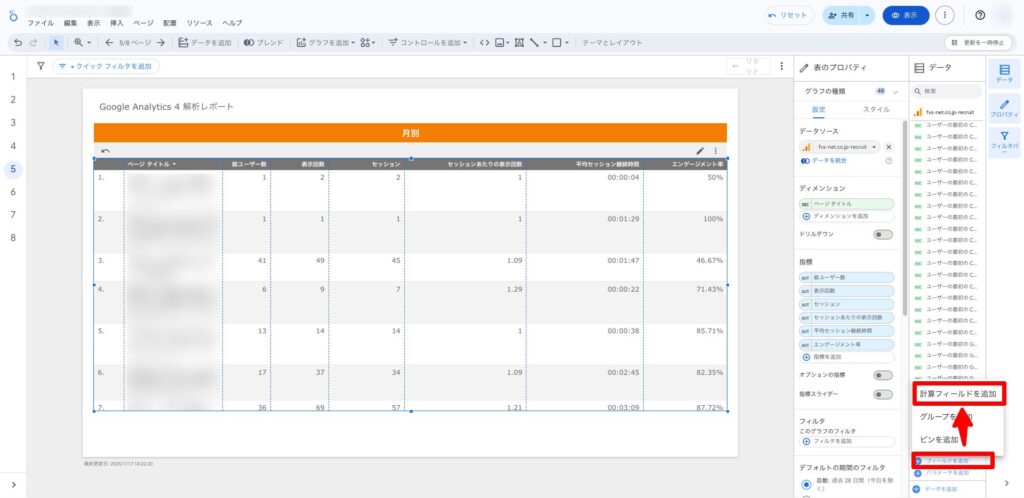Click the blue 表示 button
The image size is (1024, 498).
tap(904, 16)
